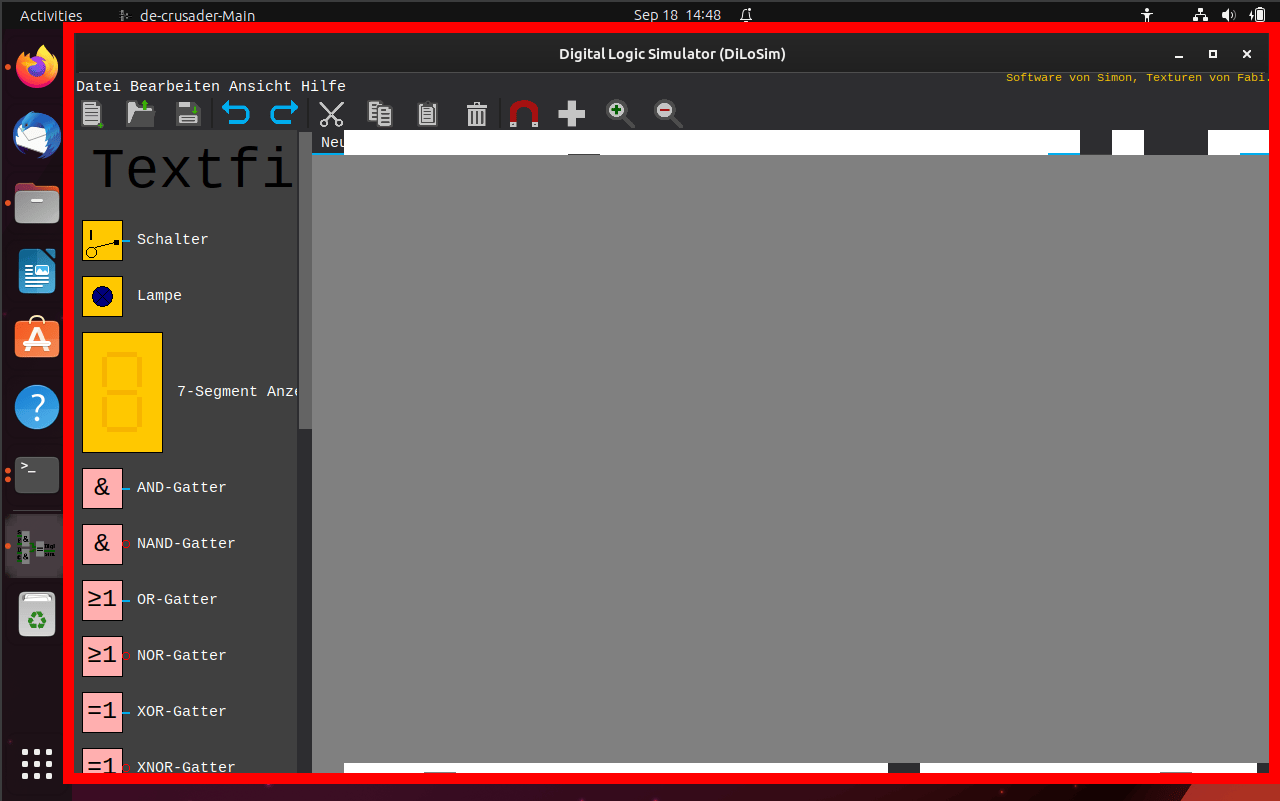Open a file with the folder icon

point(140,113)
